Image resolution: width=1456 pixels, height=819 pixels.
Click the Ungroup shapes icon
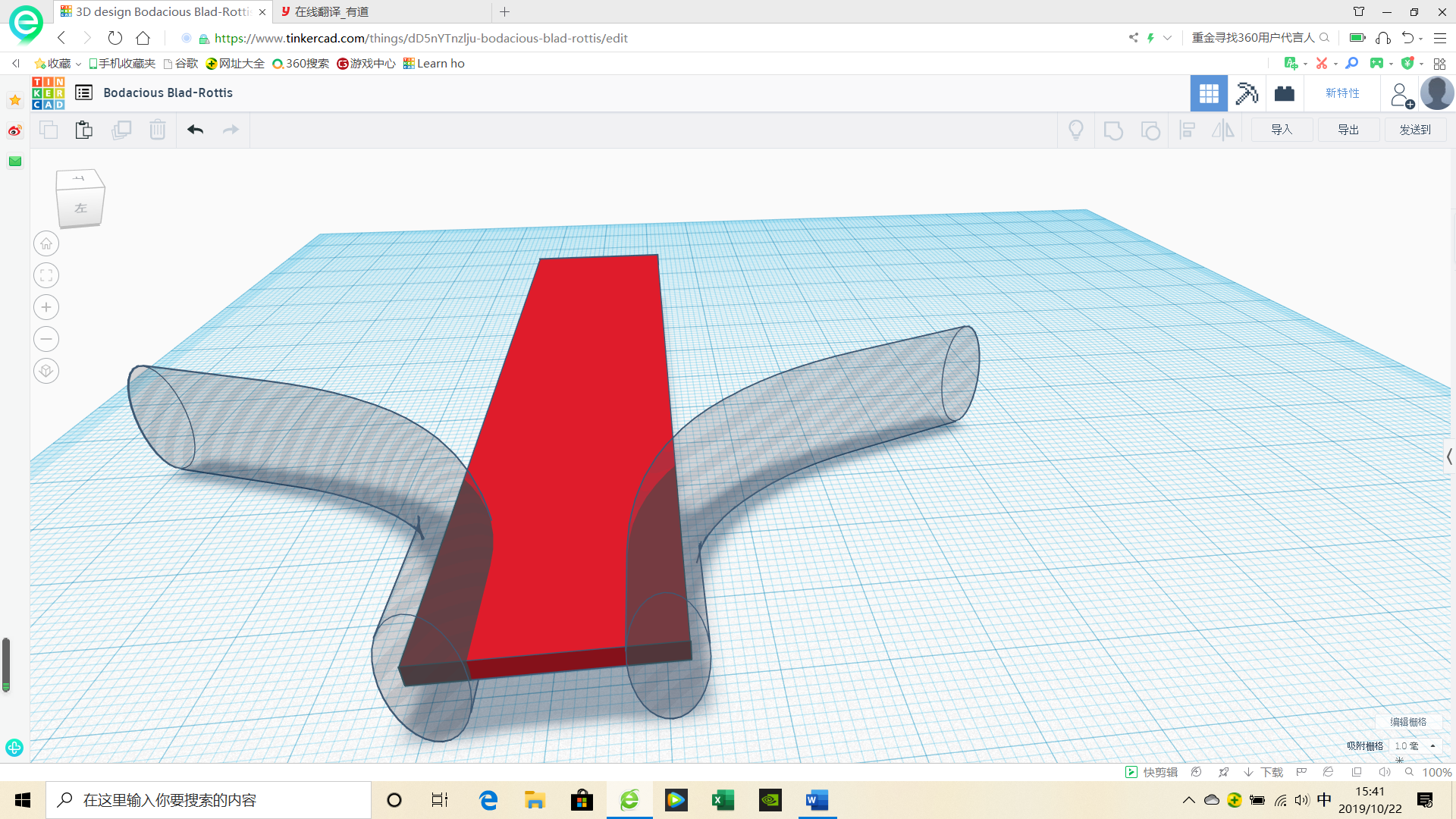point(1150,130)
